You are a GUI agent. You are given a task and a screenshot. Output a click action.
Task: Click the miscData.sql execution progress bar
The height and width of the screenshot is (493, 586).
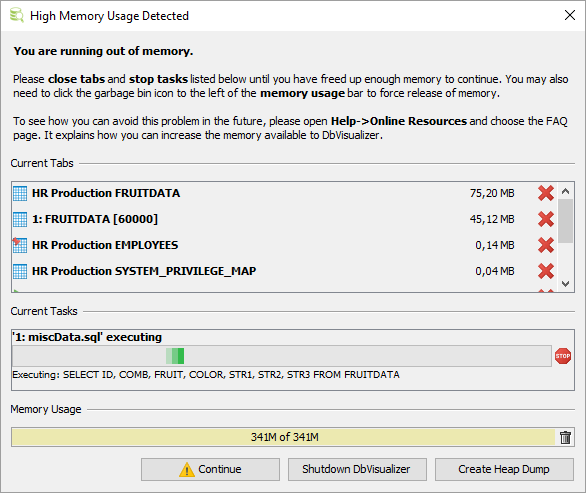[x=282, y=356]
